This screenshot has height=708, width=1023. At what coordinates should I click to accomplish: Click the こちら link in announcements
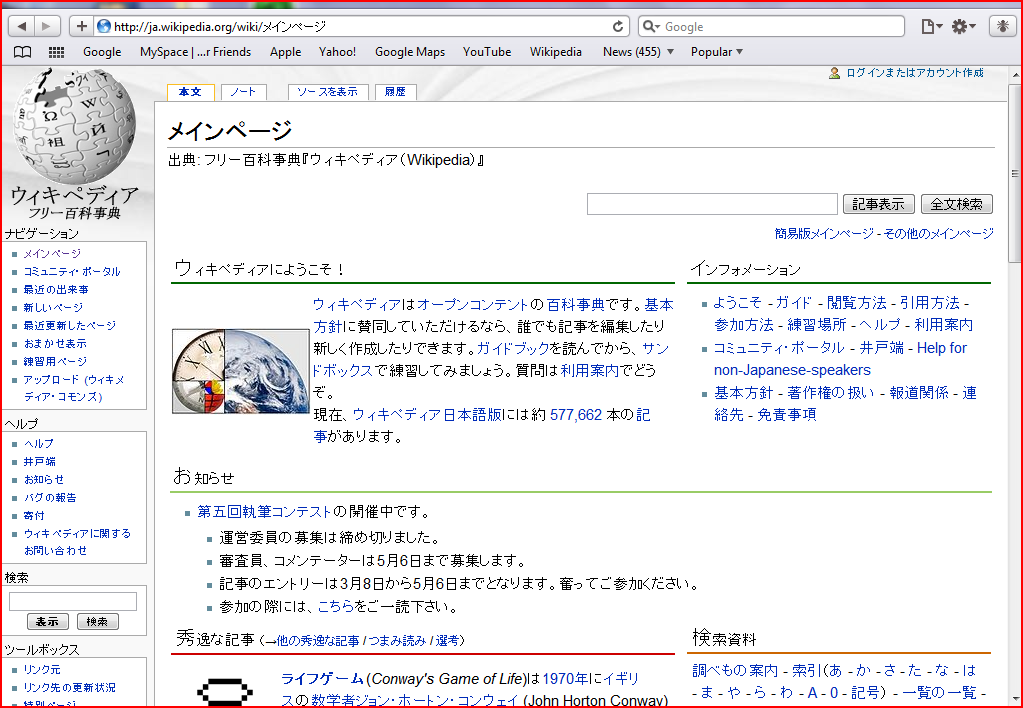(x=335, y=607)
